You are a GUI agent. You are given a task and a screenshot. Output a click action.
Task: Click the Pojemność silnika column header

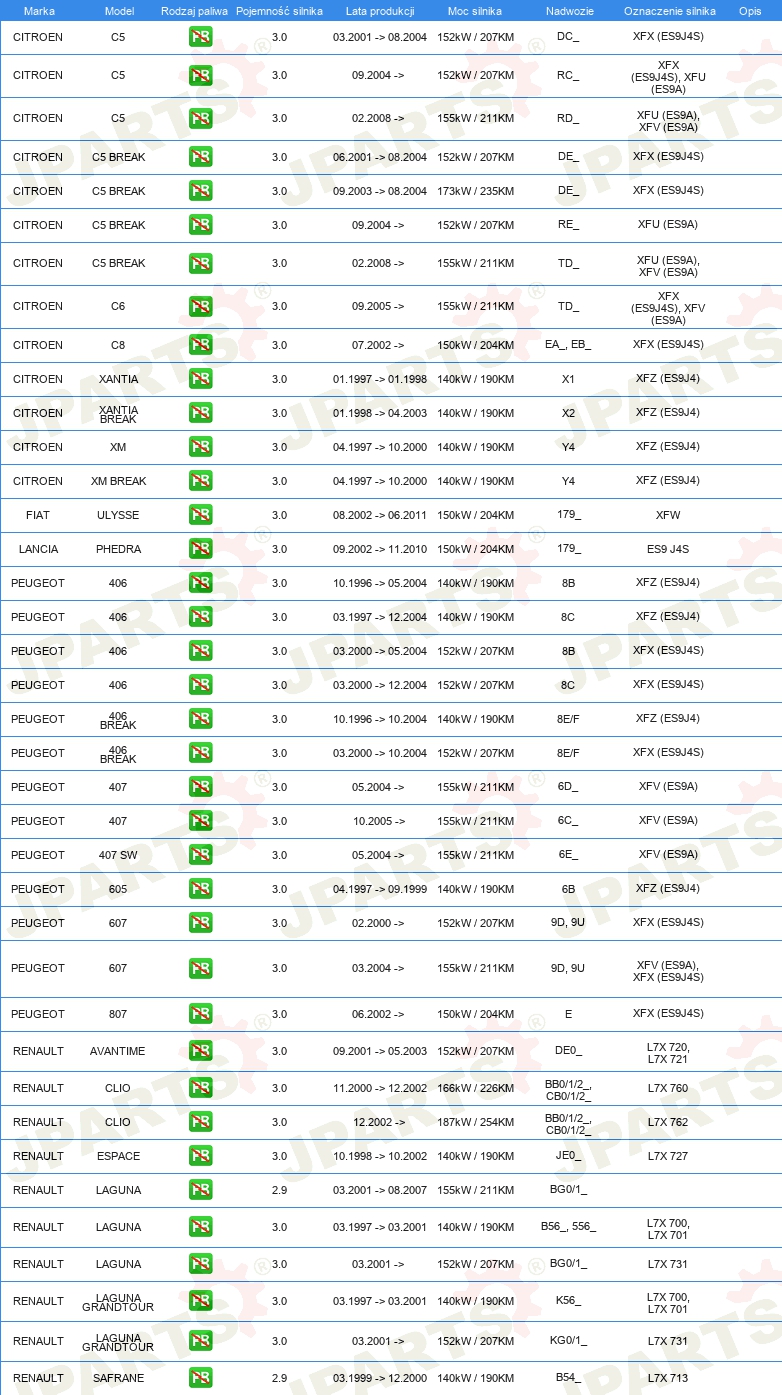pos(279,11)
